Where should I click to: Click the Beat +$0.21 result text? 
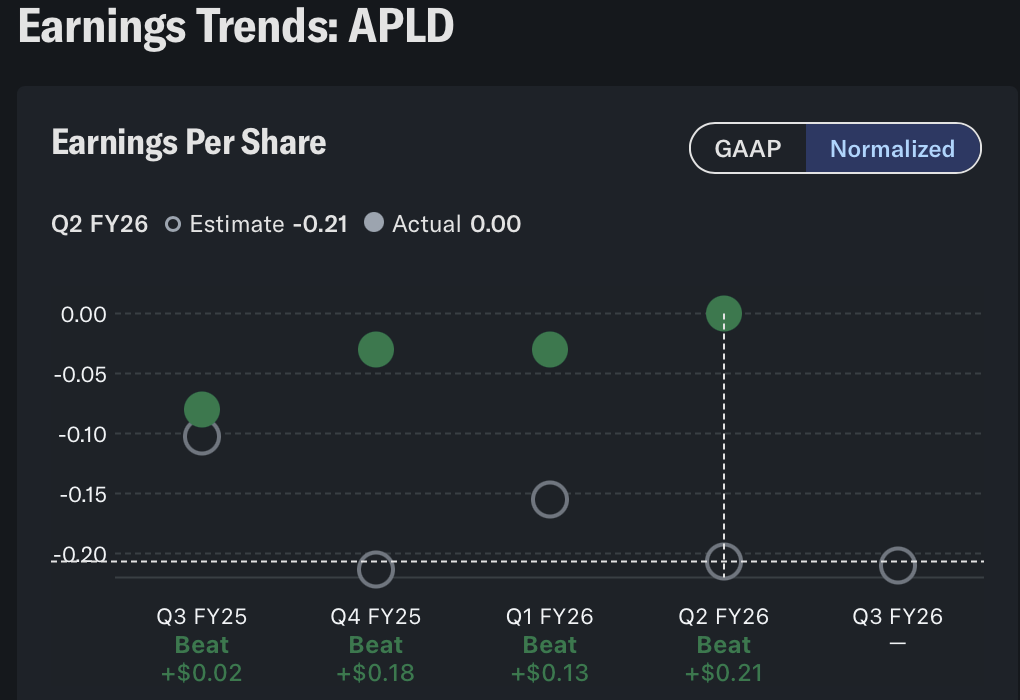(724, 659)
